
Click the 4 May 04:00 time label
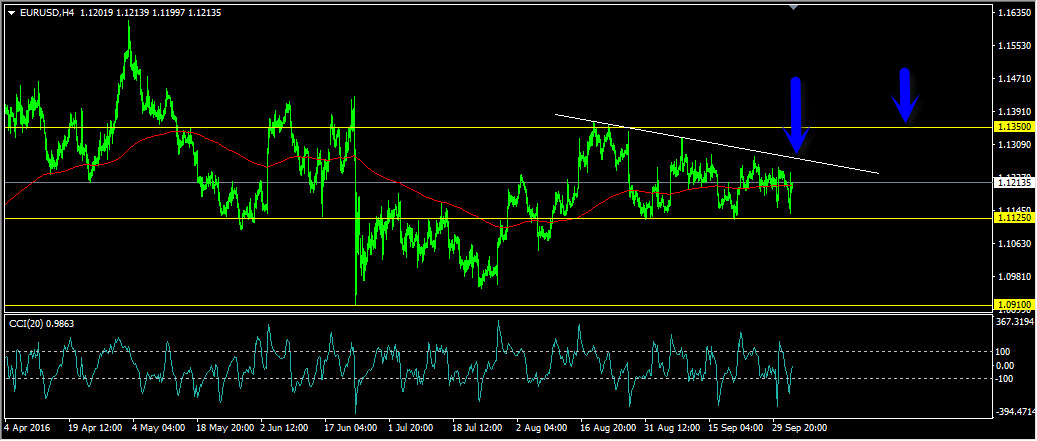[x=159, y=428]
